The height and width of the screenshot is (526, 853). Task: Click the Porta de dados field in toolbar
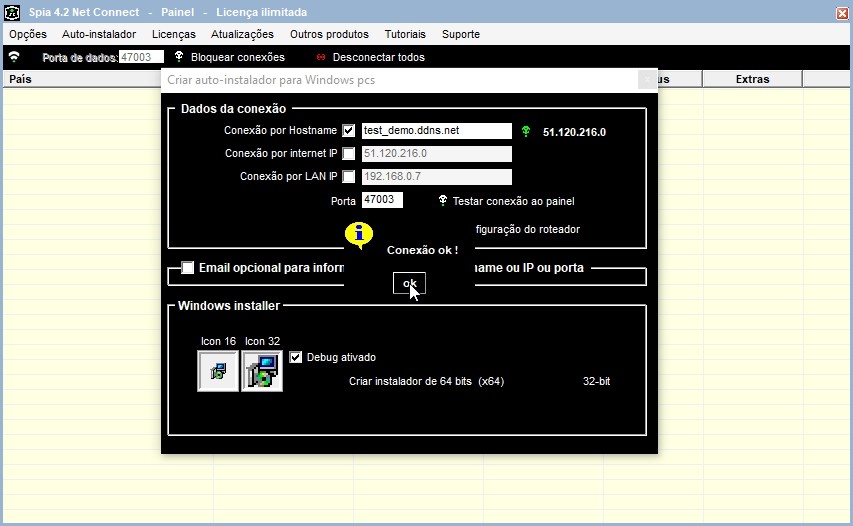click(141, 57)
